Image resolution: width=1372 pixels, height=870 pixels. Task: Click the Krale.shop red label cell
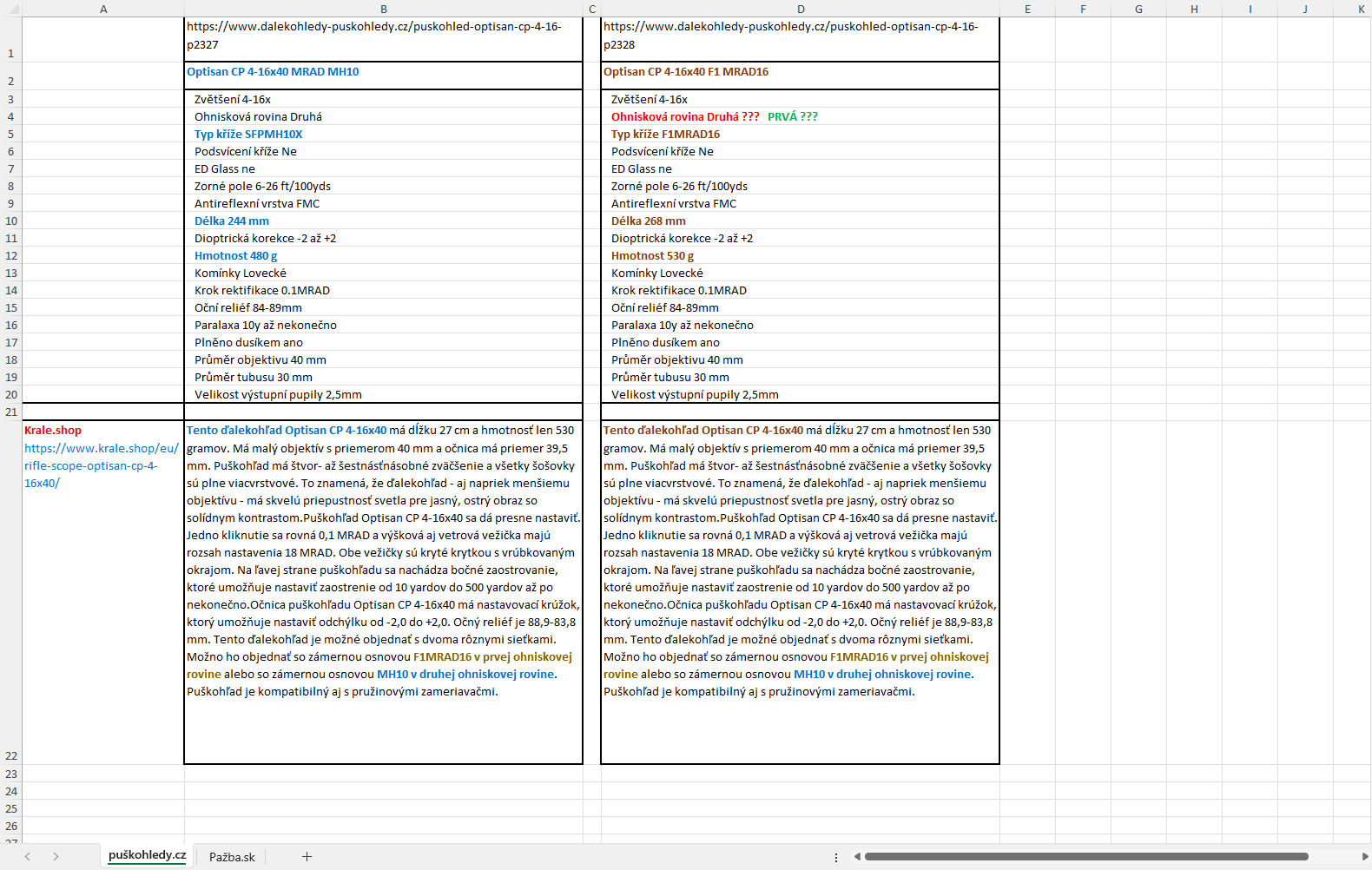(53, 431)
